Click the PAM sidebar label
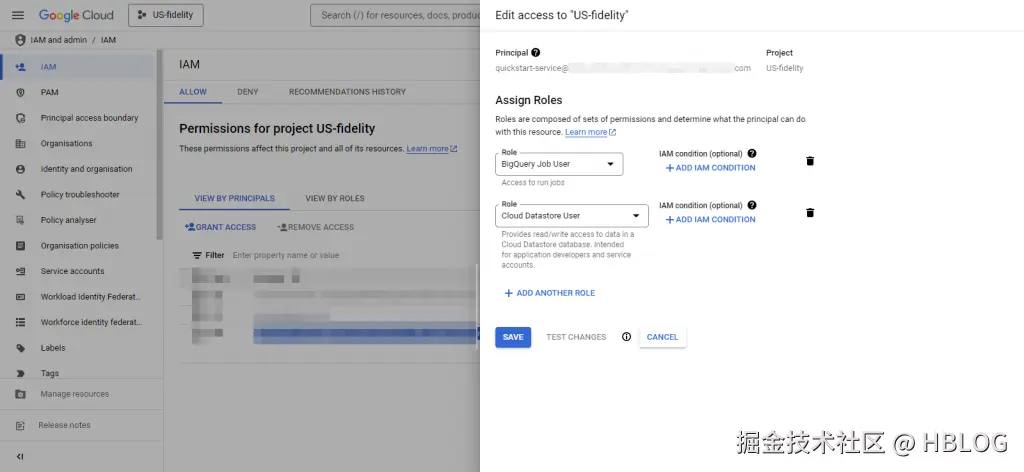The height and width of the screenshot is (472, 1024). [x=49, y=92]
